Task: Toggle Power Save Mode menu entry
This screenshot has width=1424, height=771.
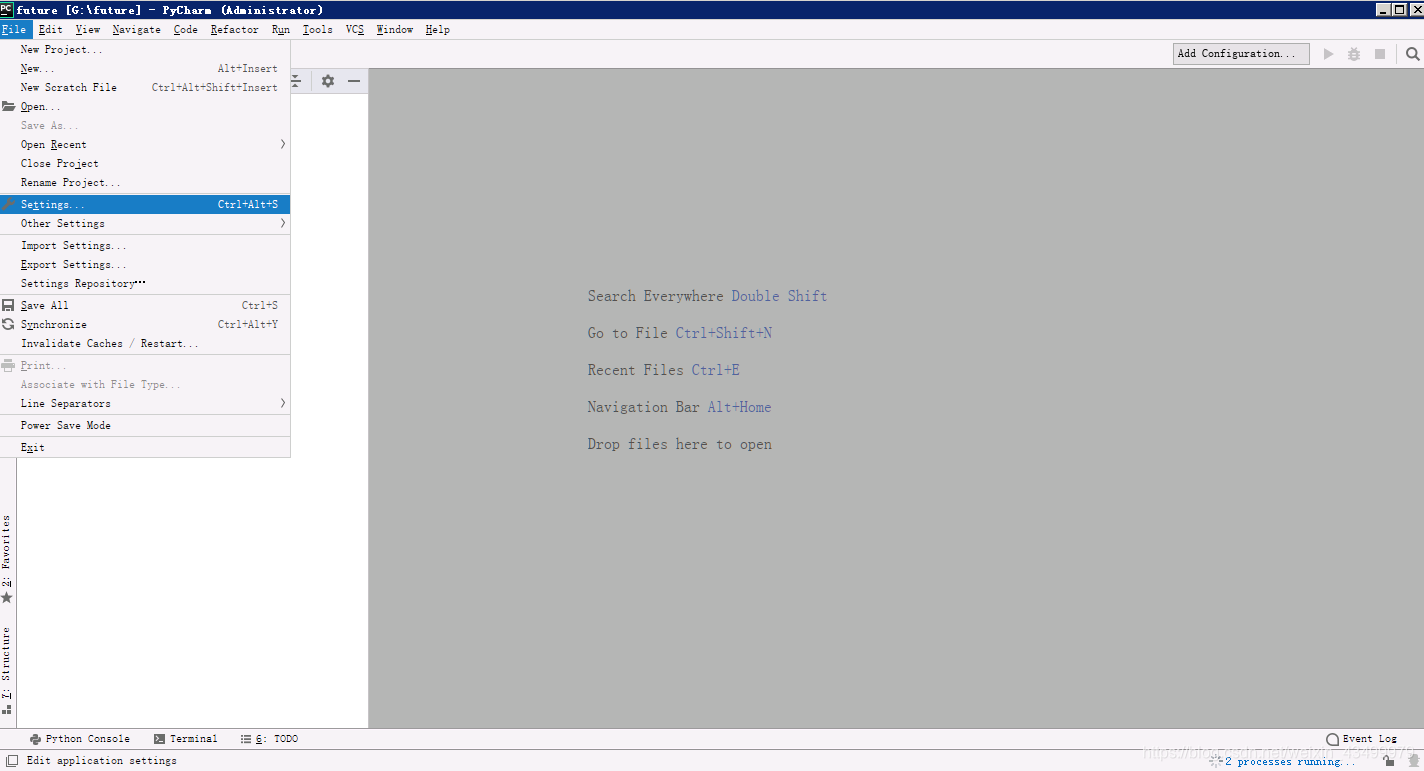Action: (145, 425)
